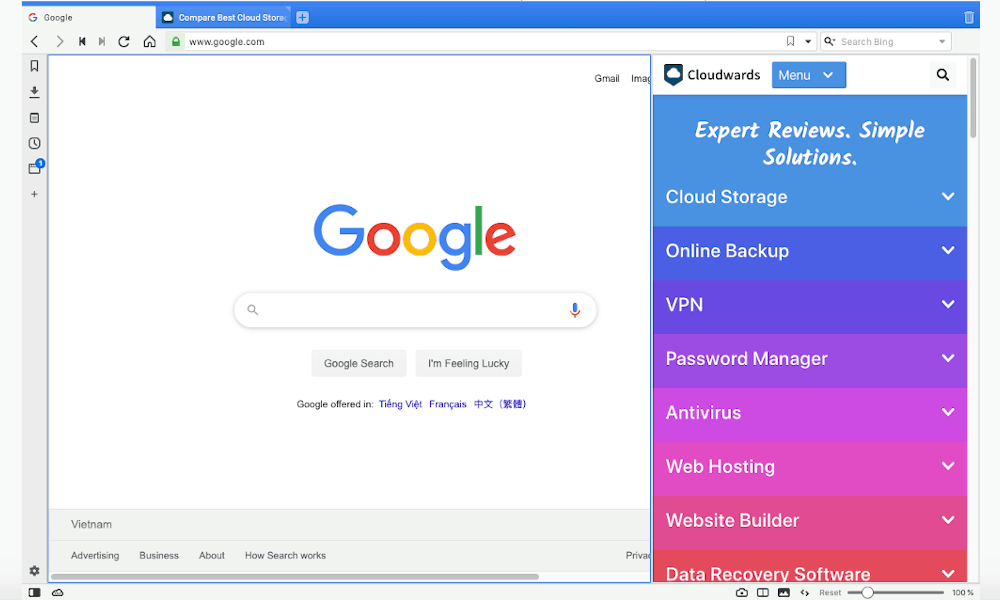Open the Notes panel in sidebar
Viewport: 1000px width, 600px height.
pos(34,118)
